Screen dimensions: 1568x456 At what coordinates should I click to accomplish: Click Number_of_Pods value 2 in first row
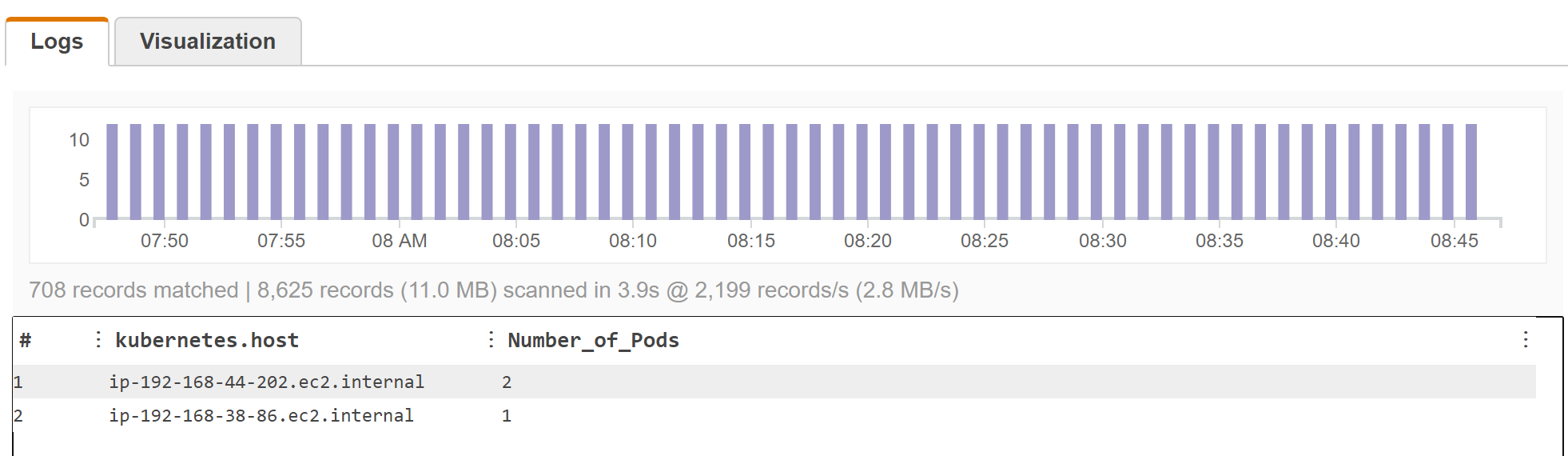click(x=507, y=382)
